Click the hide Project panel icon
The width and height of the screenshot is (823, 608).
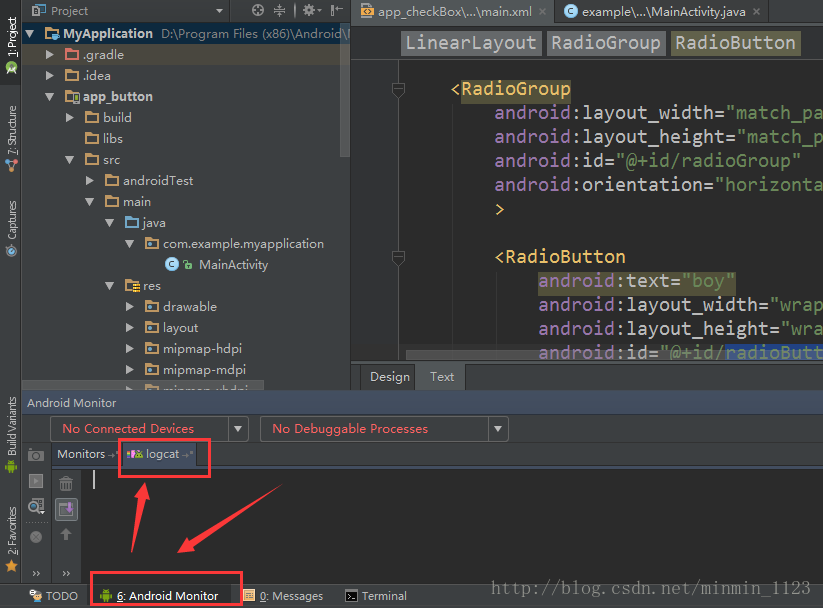(x=336, y=10)
